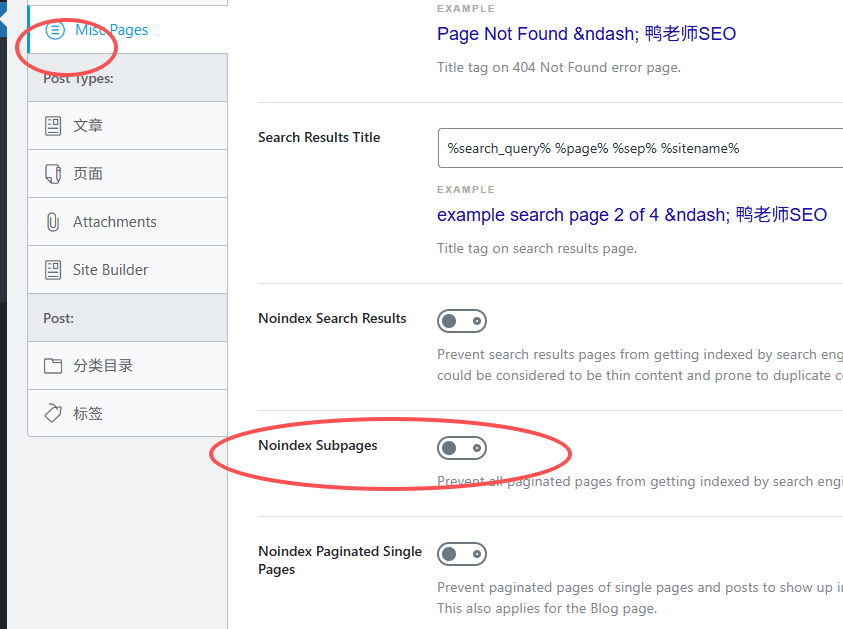Click the Misc Pages circle icon
Viewport: 843px width, 629px height.
tap(55, 30)
